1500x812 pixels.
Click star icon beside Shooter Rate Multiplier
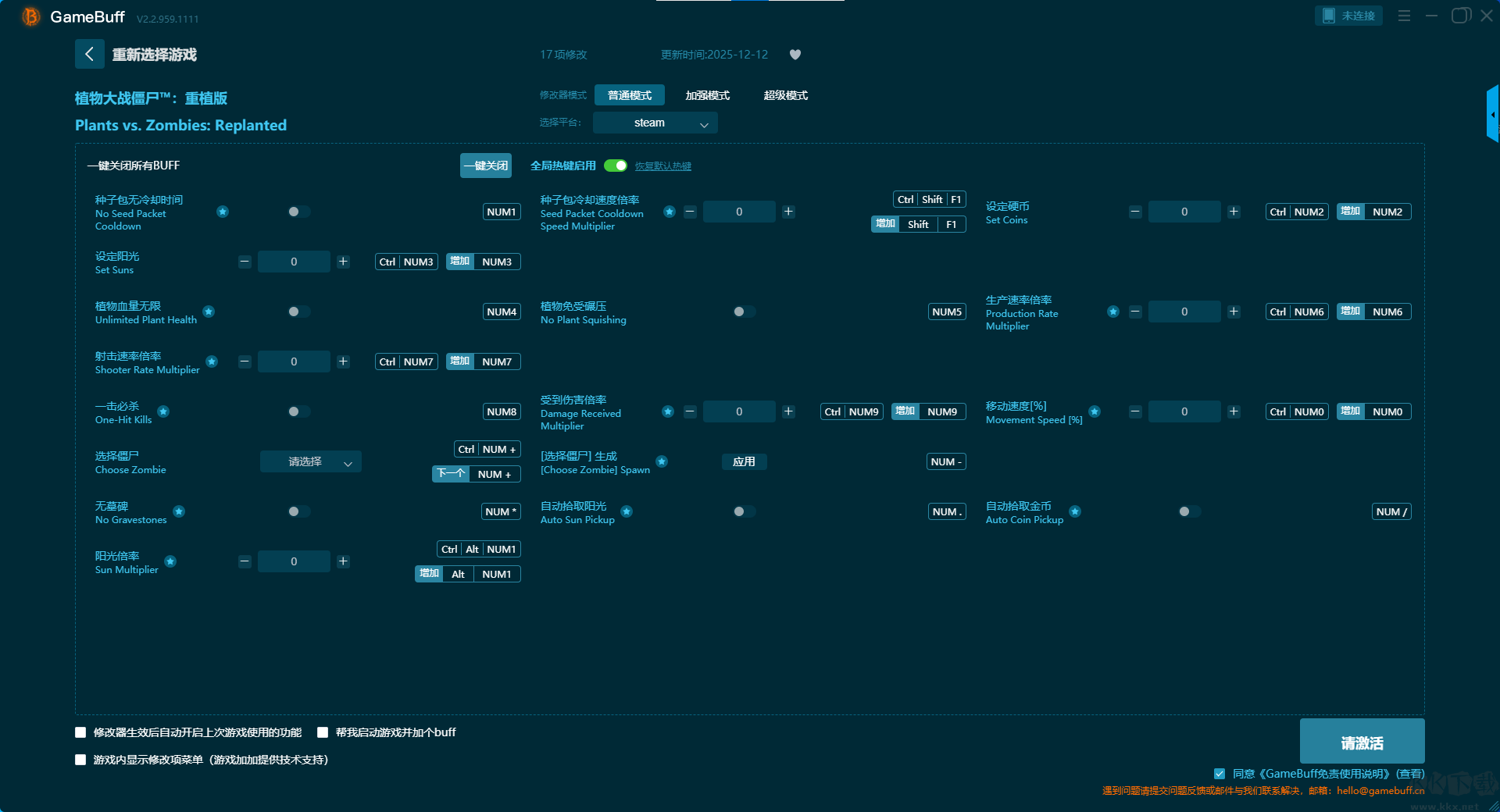tap(212, 361)
